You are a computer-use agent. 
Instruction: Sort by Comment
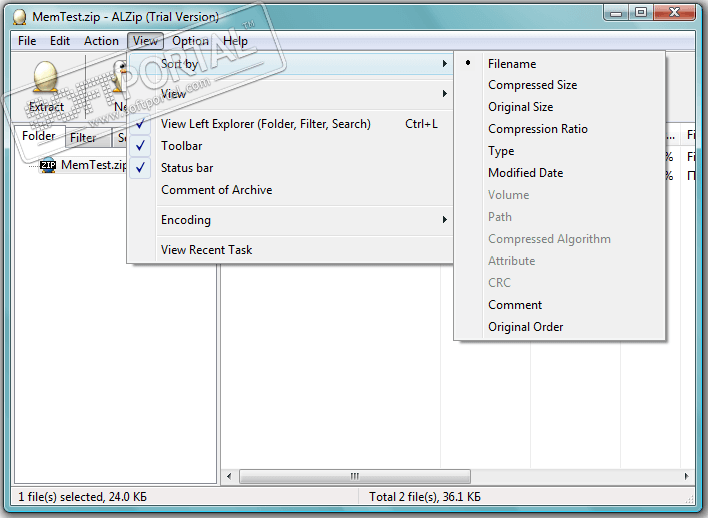point(559,305)
